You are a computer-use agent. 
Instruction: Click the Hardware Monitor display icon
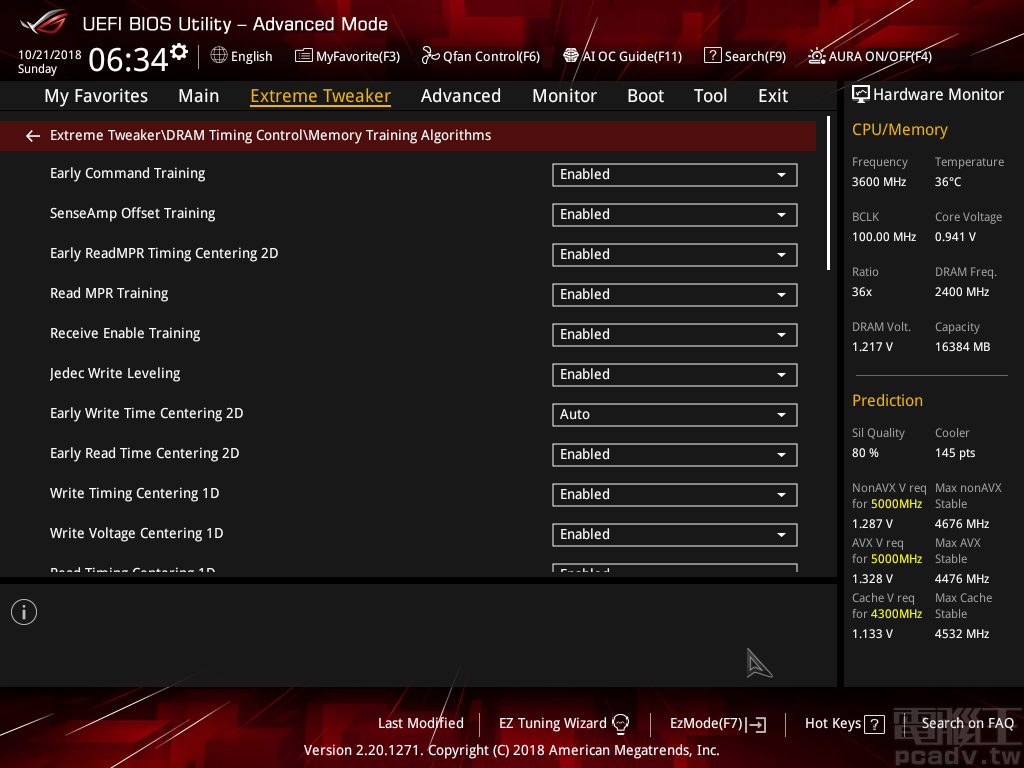pyautogui.click(x=861, y=95)
